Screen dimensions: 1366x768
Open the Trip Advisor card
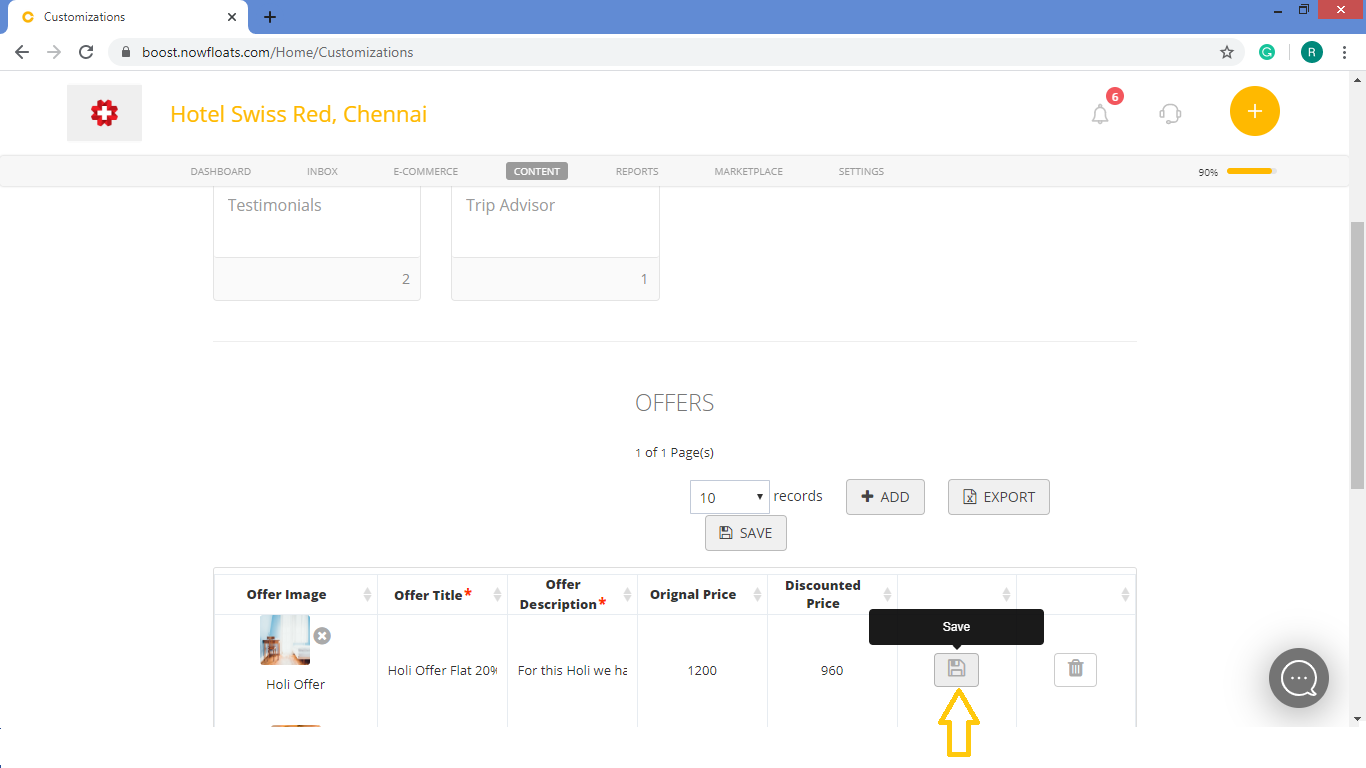pyautogui.click(x=555, y=243)
